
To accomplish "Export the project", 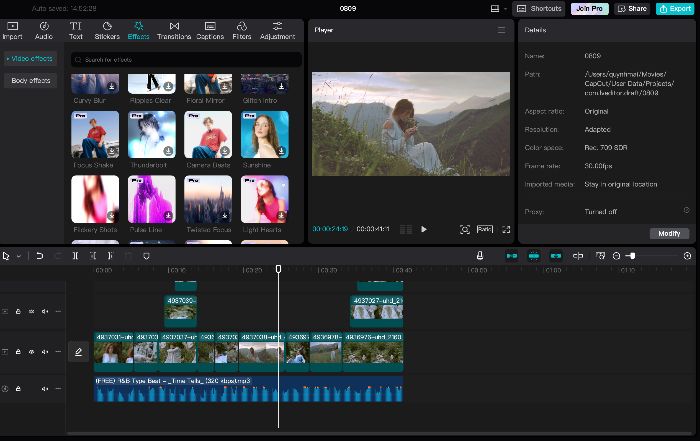I will (x=675, y=8).
